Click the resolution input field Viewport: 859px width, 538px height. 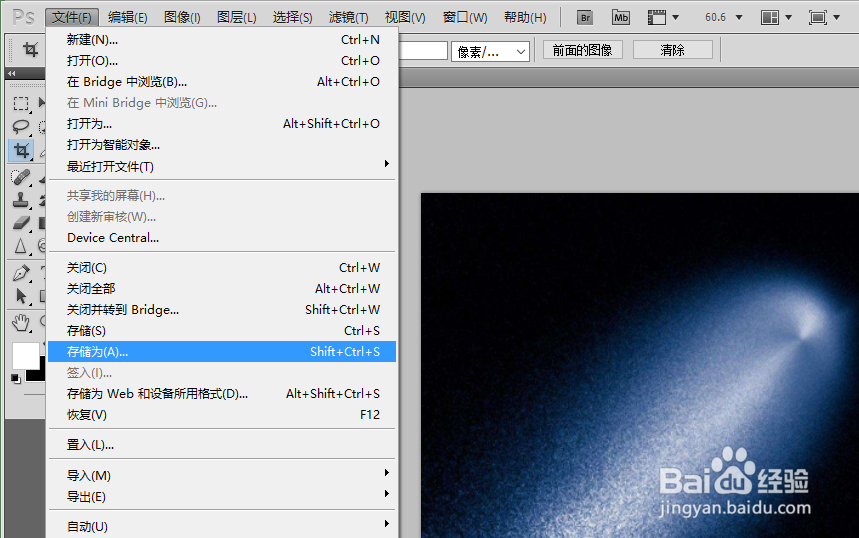(423, 51)
